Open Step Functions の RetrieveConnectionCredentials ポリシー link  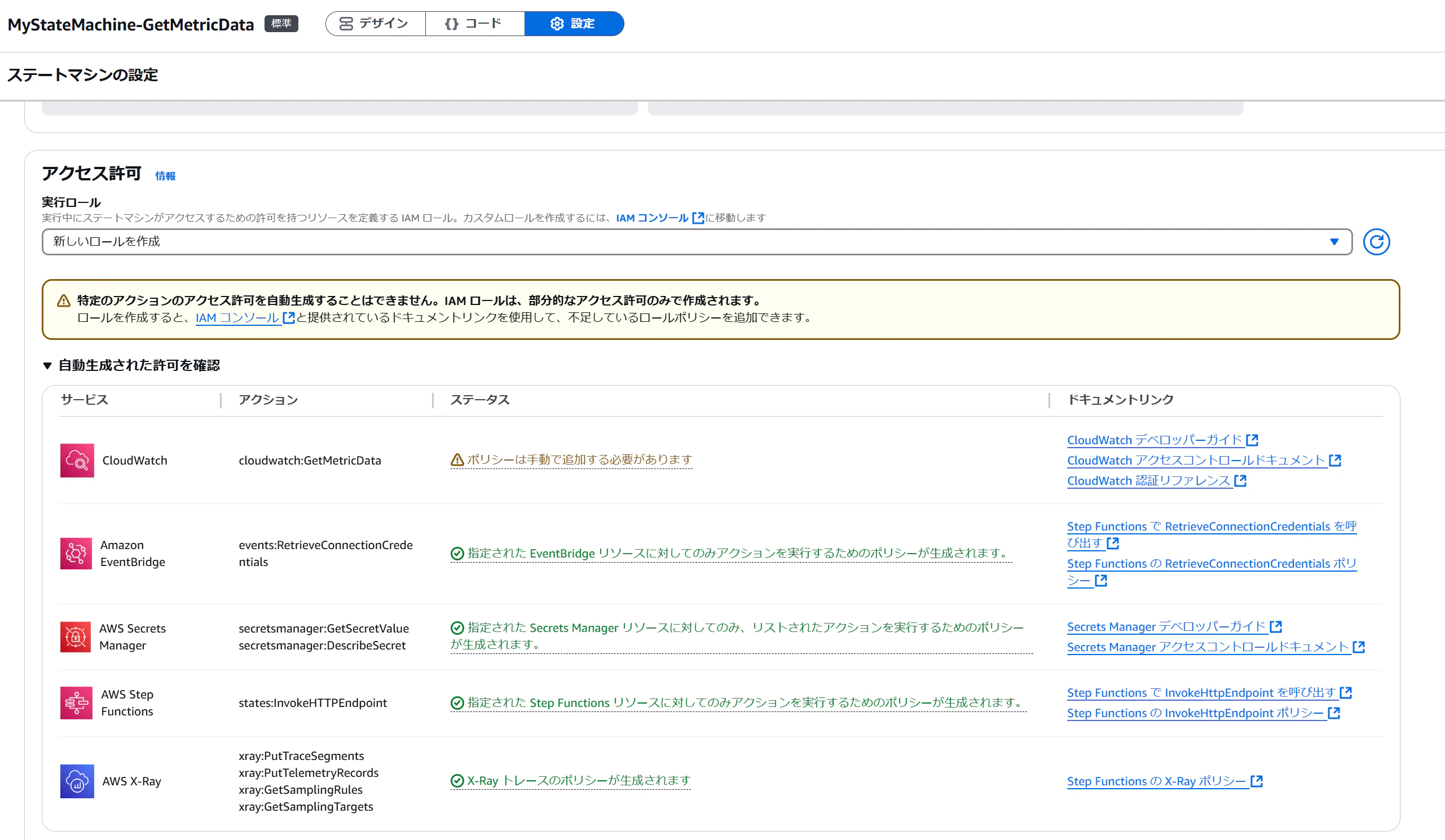pos(1211,572)
